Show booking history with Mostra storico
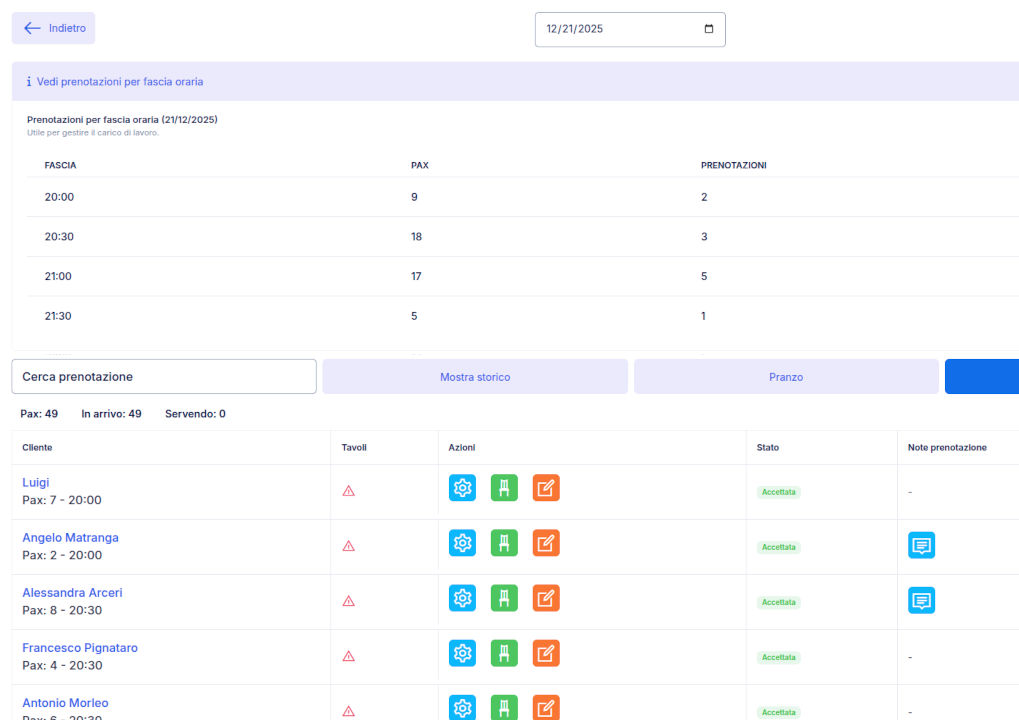This screenshot has width=1019, height=720. coord(475,376)
